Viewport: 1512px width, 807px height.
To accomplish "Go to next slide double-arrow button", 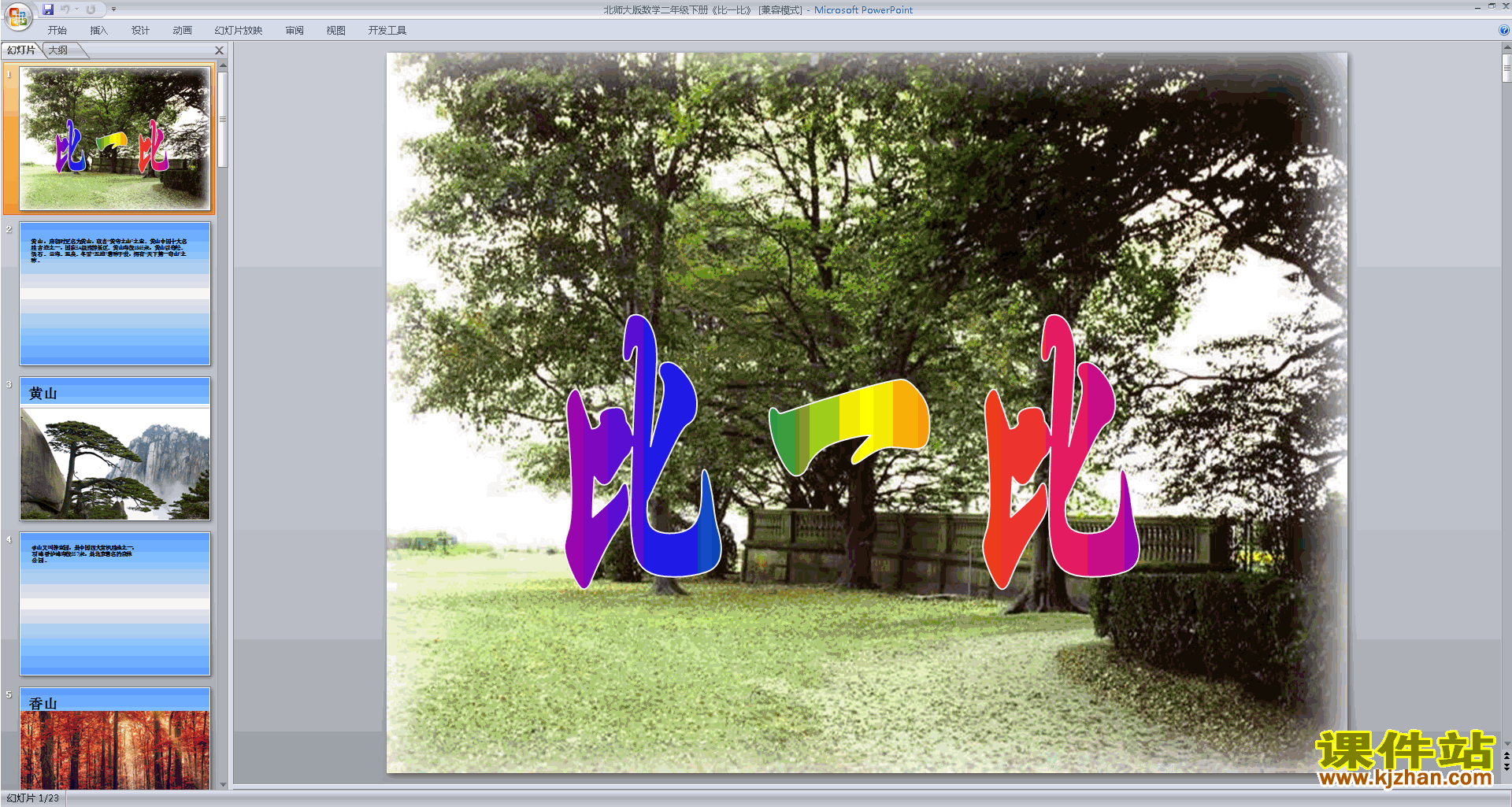I will tap(1506, 767).
